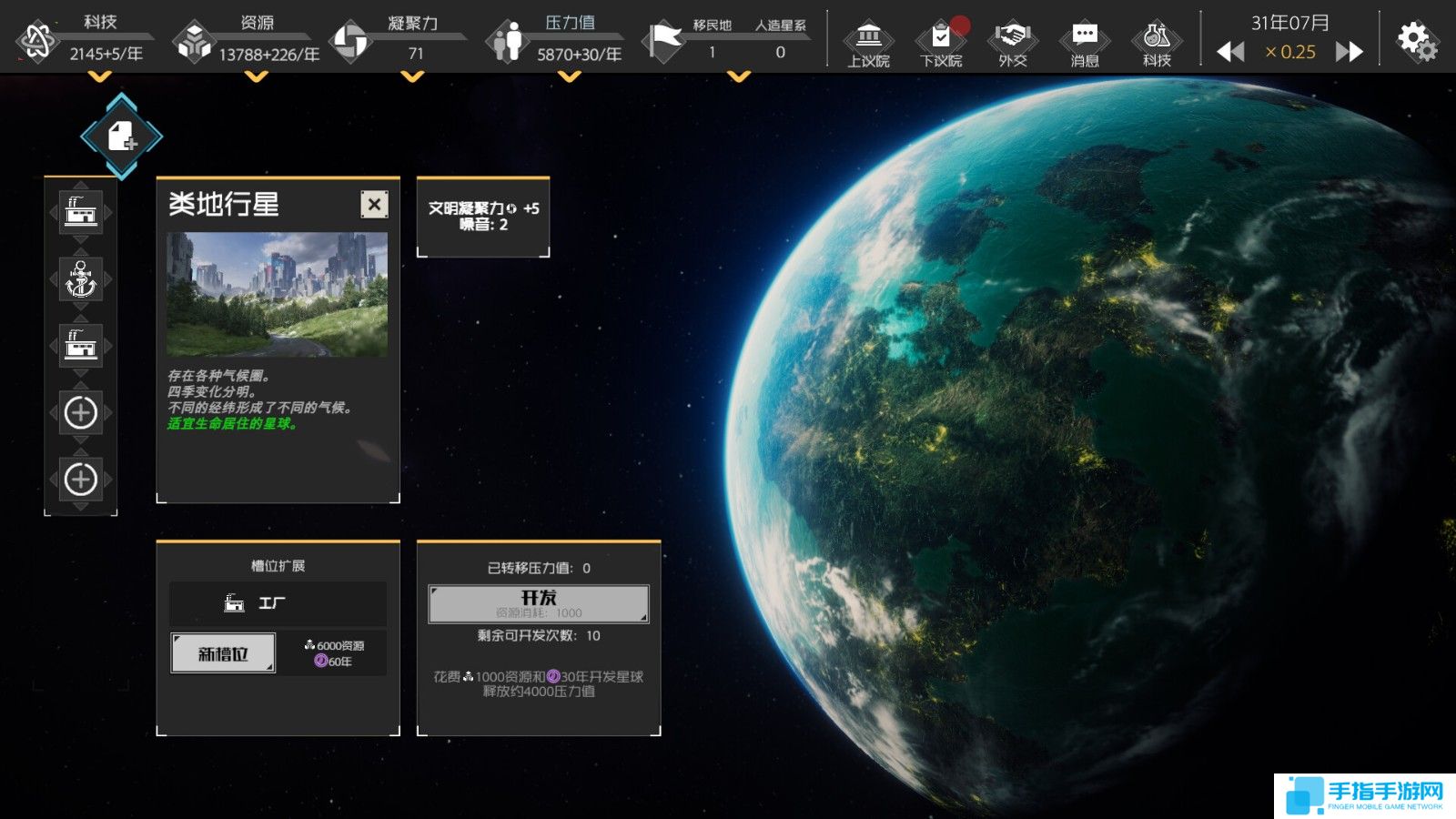Screen dimensions: 1456x819
Task: Click the green 适宜生命居住的星球 text
Action: (x=233, y=424)
